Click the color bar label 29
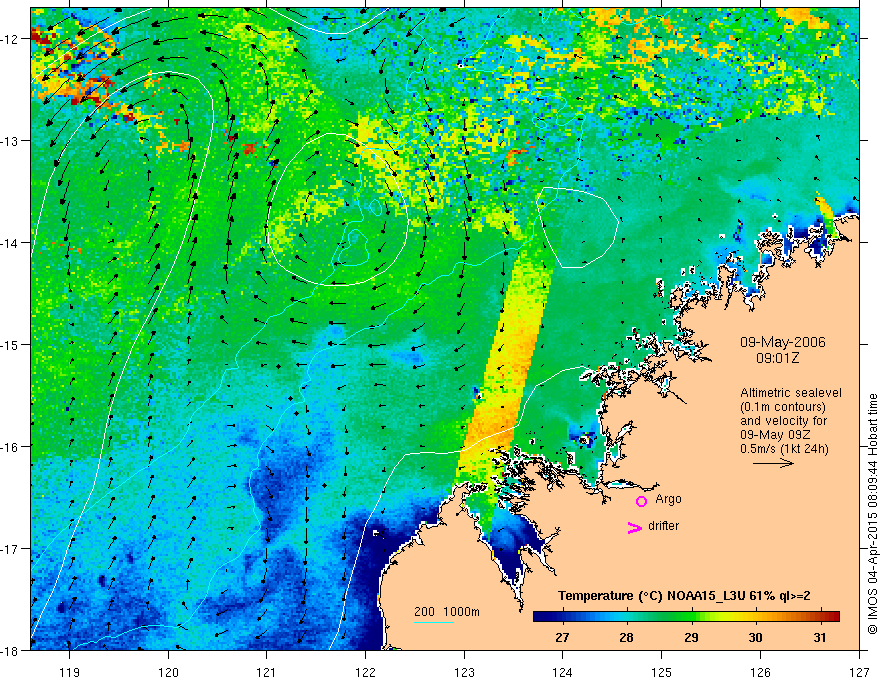The height and width of the screenshot is (680, 880). click(691, 637)
